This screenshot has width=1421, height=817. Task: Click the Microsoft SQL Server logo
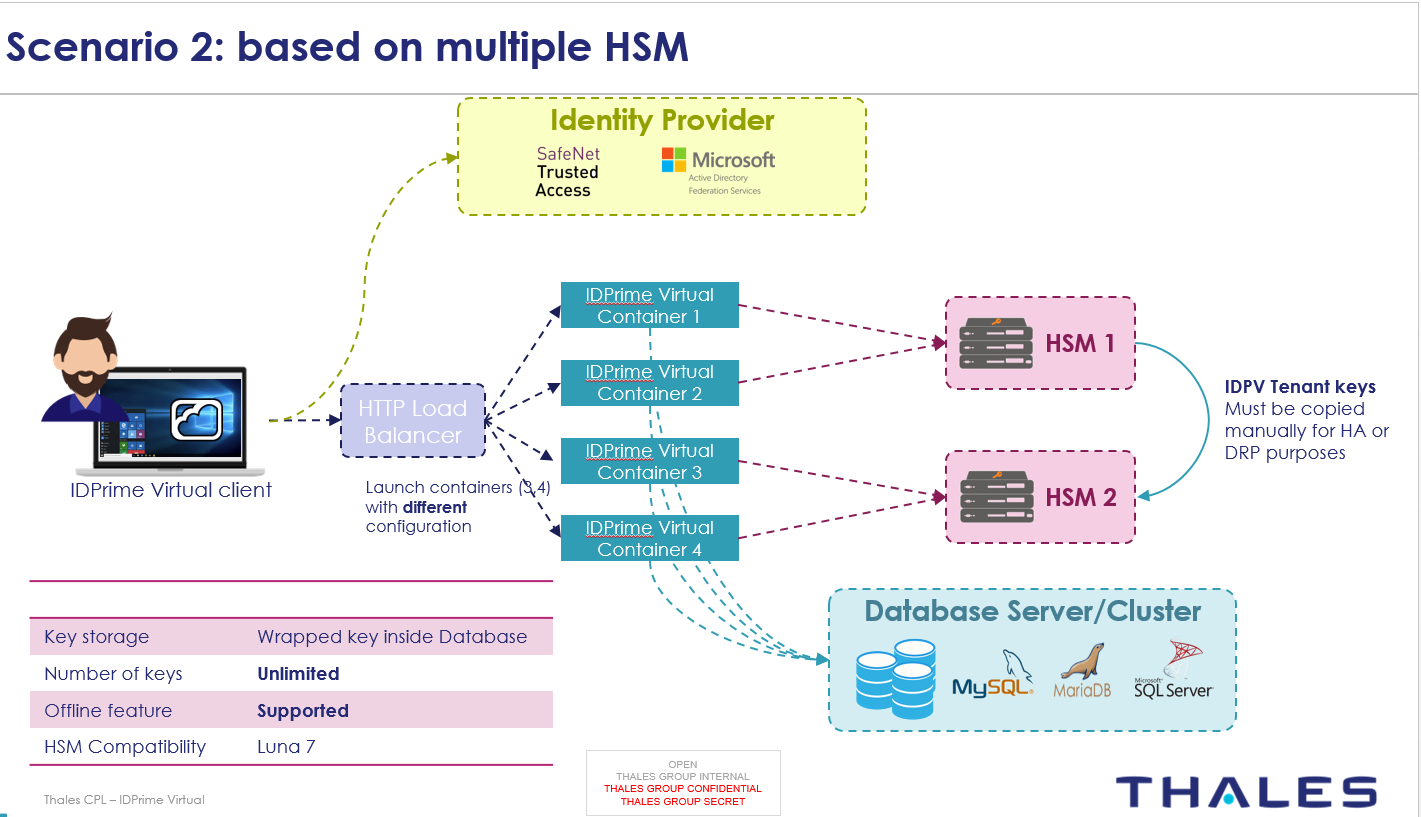1174,669
